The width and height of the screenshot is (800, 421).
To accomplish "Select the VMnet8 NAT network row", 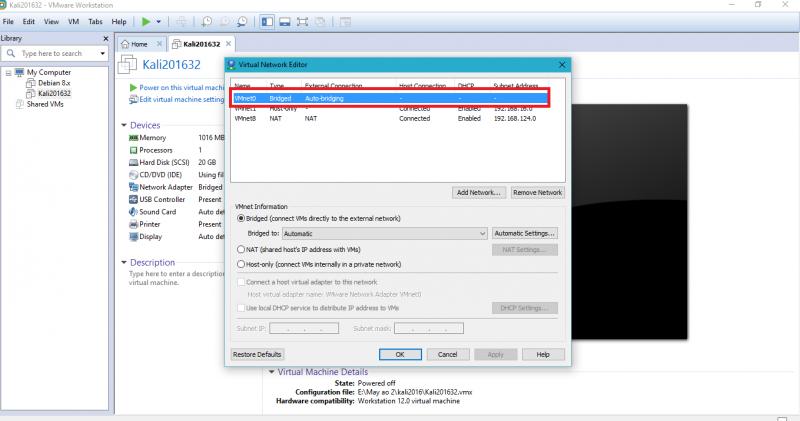I will tap(390, 118).
